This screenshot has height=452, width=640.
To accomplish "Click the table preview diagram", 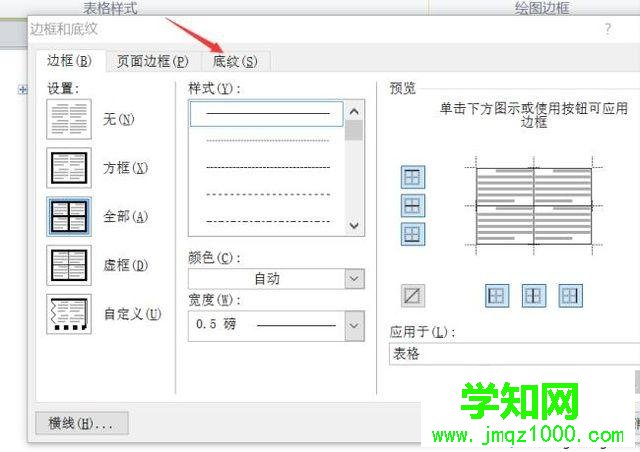I will coord(533,206).
